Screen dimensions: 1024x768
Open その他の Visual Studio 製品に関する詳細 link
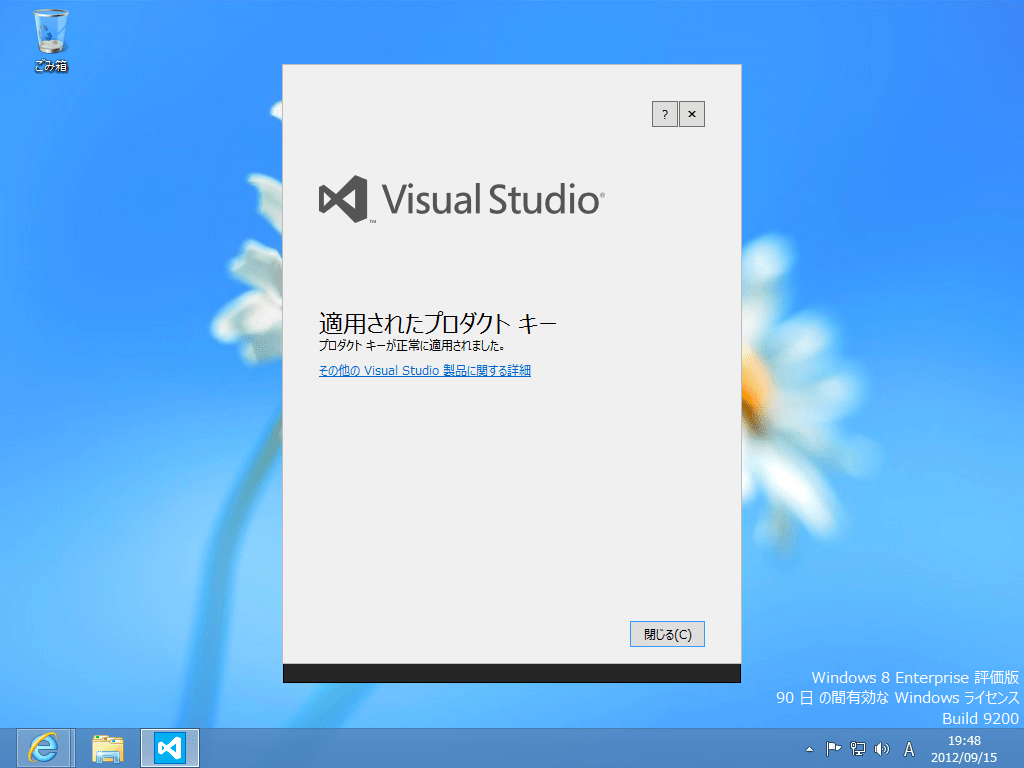point(424,370)
